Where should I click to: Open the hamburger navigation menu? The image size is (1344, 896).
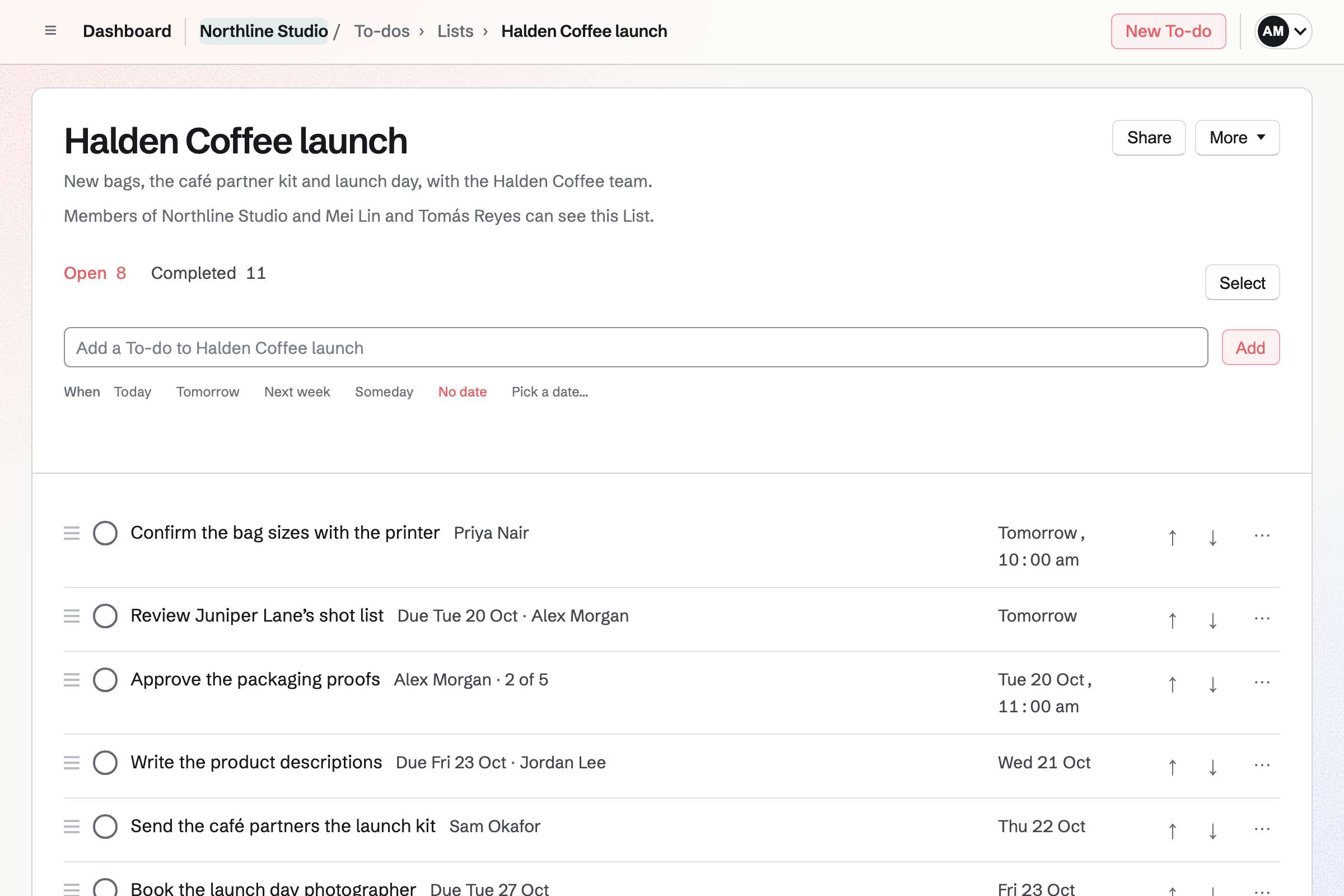coord(50,31)
